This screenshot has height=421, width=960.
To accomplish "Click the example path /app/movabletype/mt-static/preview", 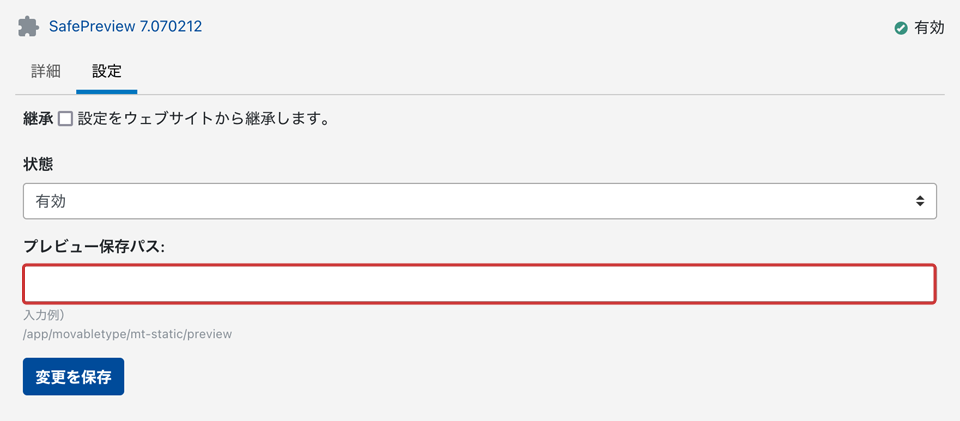I will coord(127,334).
